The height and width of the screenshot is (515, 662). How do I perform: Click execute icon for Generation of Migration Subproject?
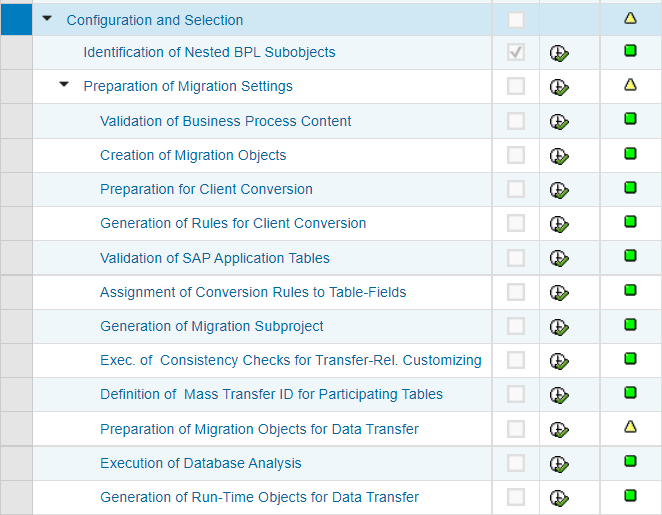click(x=559, y=327)
